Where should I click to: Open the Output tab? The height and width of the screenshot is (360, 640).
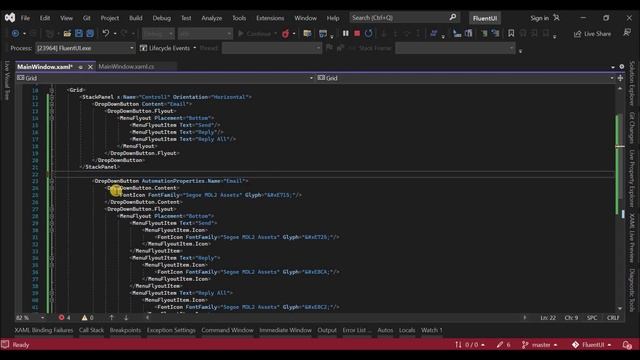click(327, 330)
